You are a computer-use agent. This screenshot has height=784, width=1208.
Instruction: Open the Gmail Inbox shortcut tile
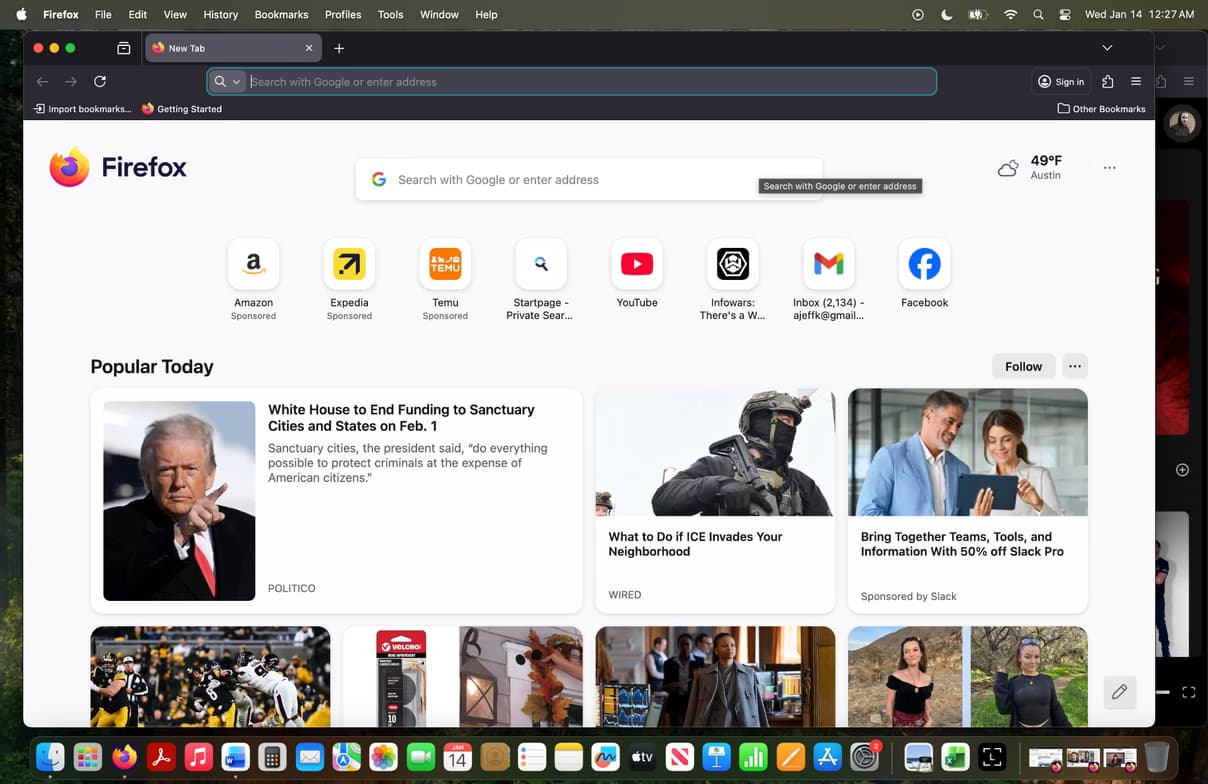[x=828, y=265]
